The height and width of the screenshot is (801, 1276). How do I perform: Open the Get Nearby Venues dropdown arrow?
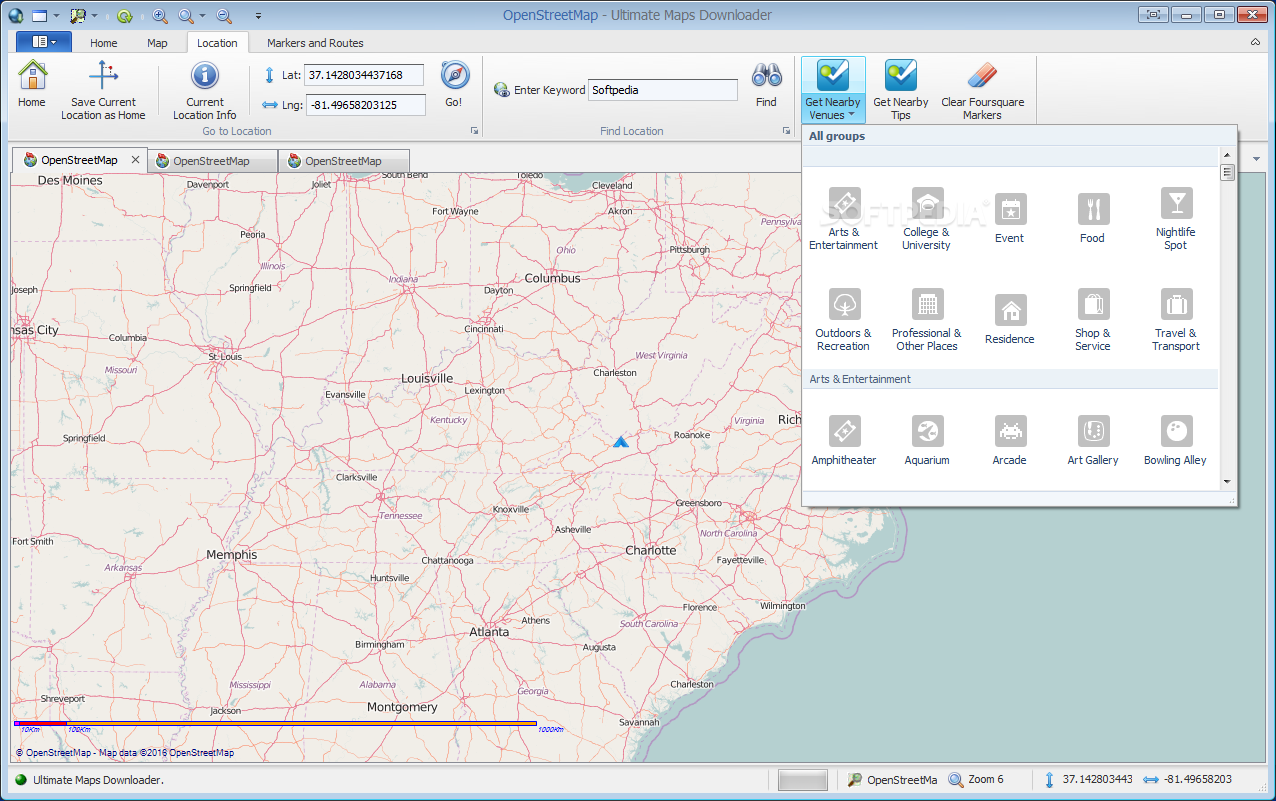tap(851, 115)
